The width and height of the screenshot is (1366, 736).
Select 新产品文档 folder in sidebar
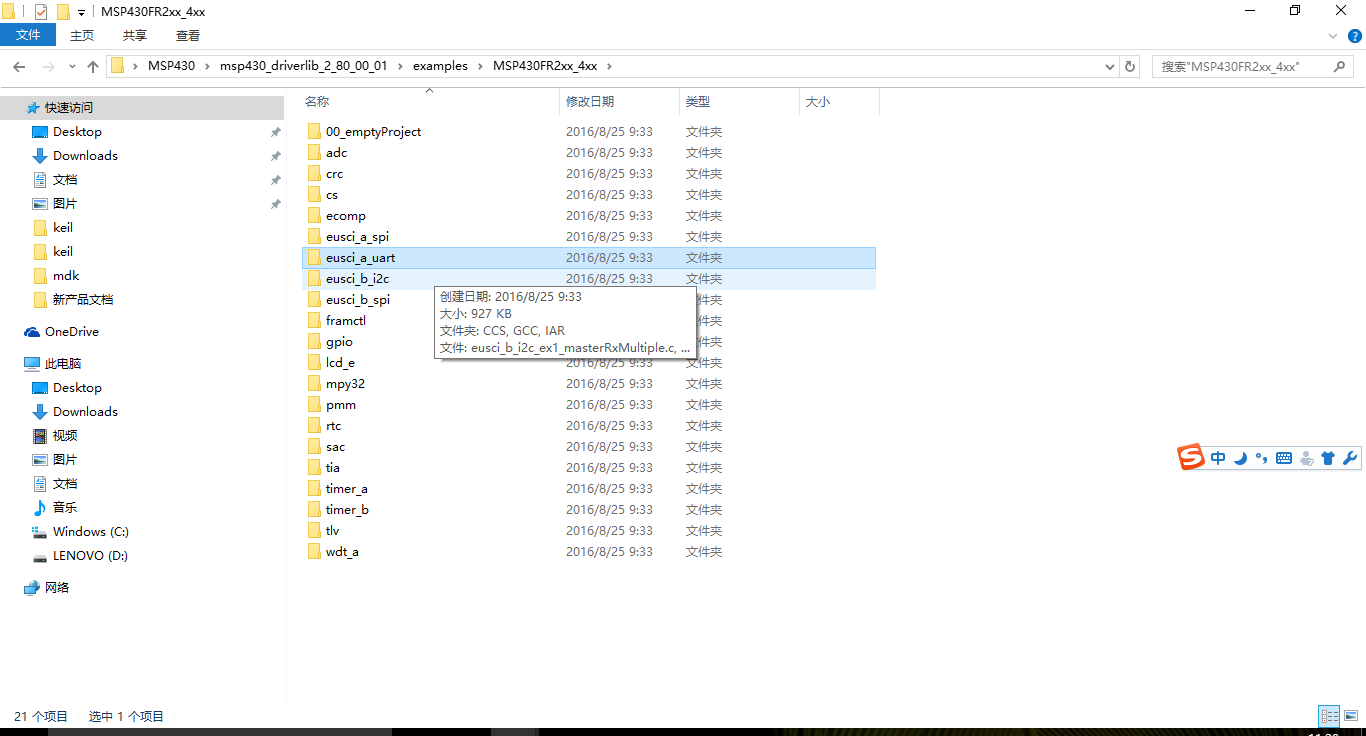coord(83,300)
